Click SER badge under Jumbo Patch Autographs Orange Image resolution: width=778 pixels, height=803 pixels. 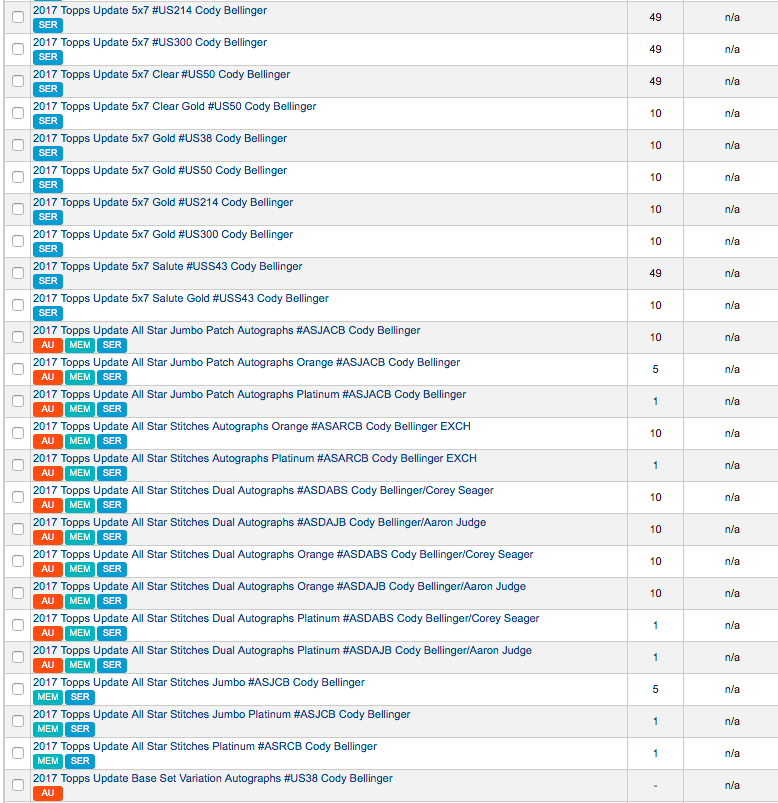pyautogui.click(x=112, y=377)
